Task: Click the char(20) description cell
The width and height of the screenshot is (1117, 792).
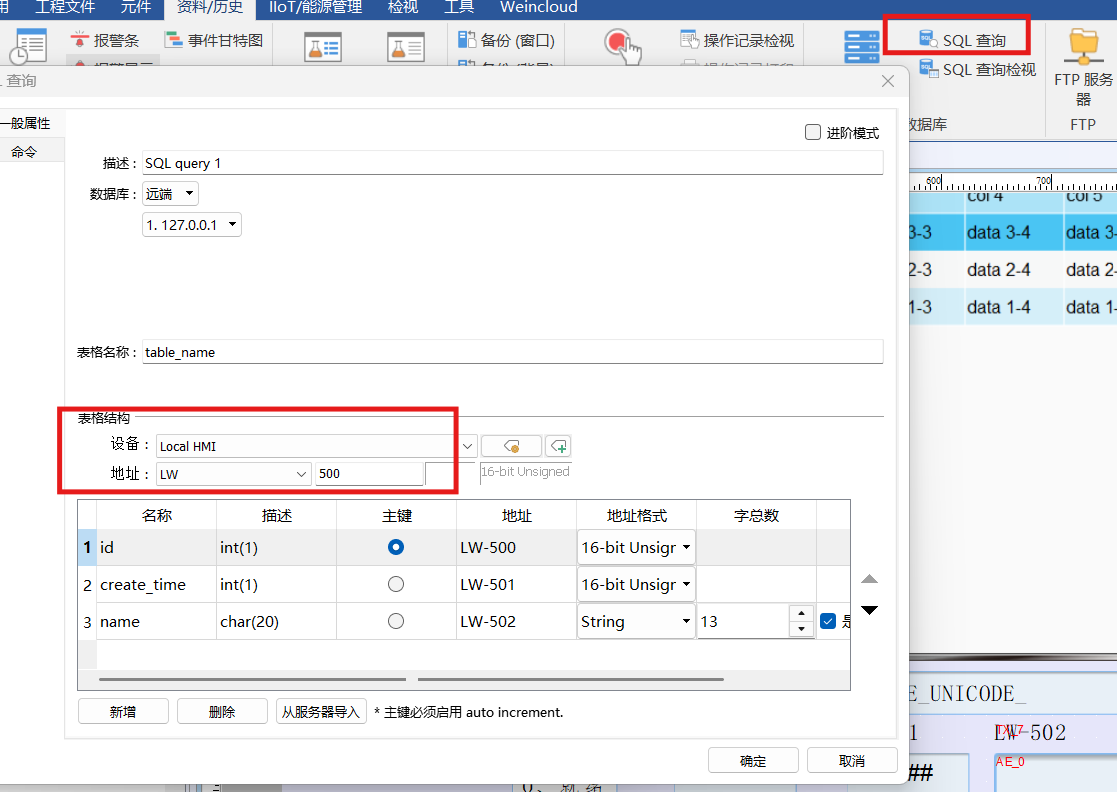Action: [x=276, y=622]
